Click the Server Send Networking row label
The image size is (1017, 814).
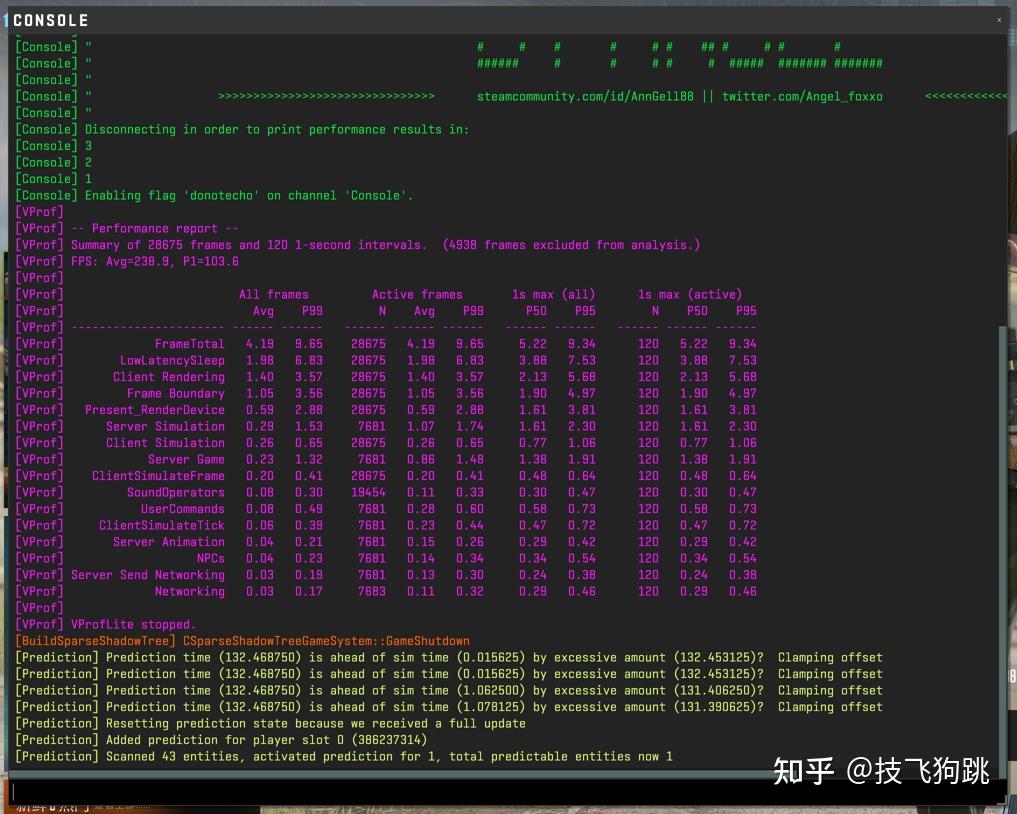coord(148,575)
